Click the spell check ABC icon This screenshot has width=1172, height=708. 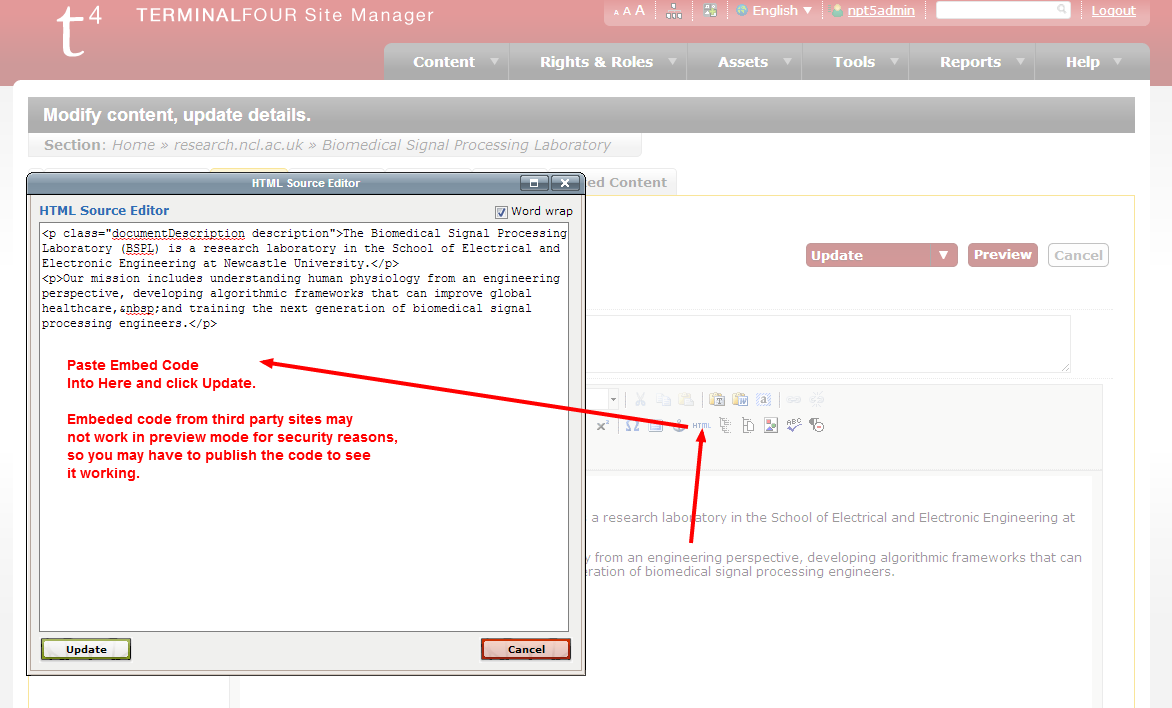click(794, 426)
